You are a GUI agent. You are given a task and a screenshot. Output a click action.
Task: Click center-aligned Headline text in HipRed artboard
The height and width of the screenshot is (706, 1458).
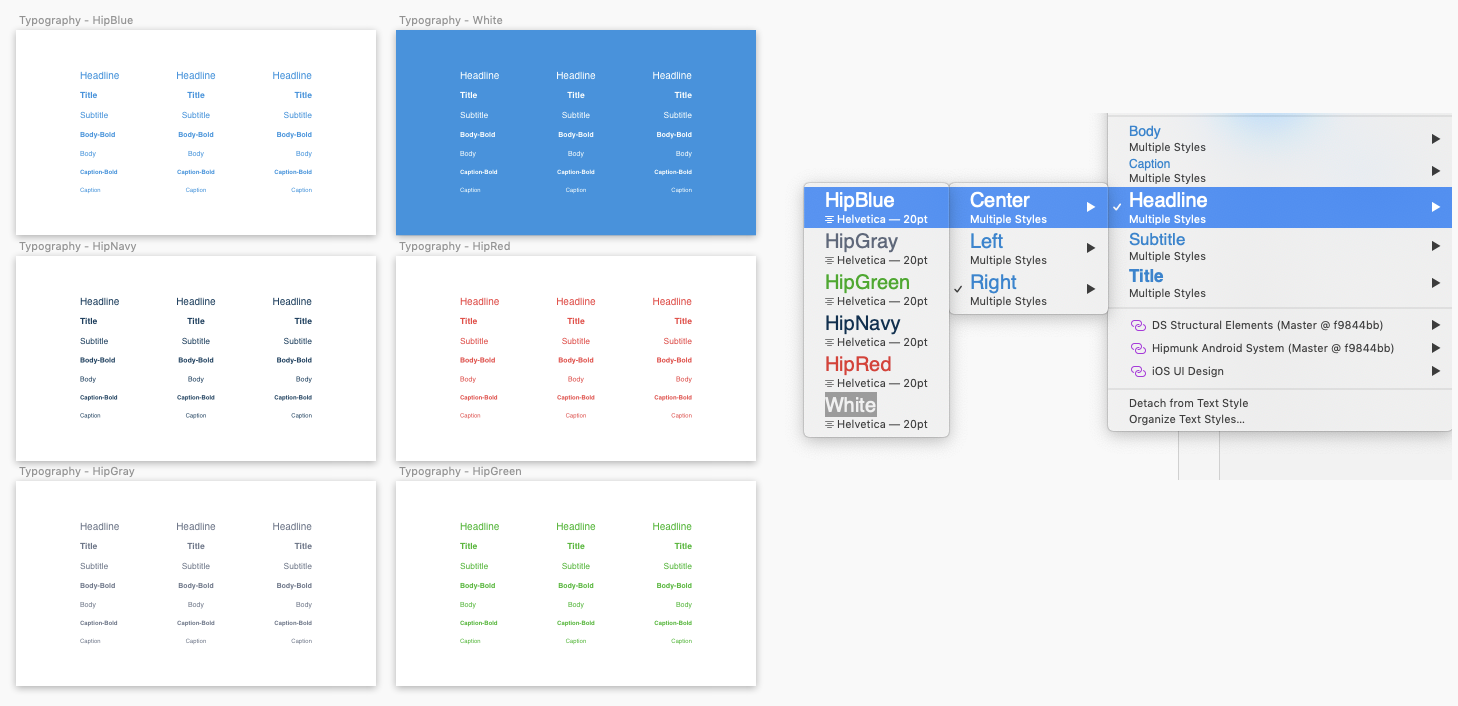click(576, 301)
